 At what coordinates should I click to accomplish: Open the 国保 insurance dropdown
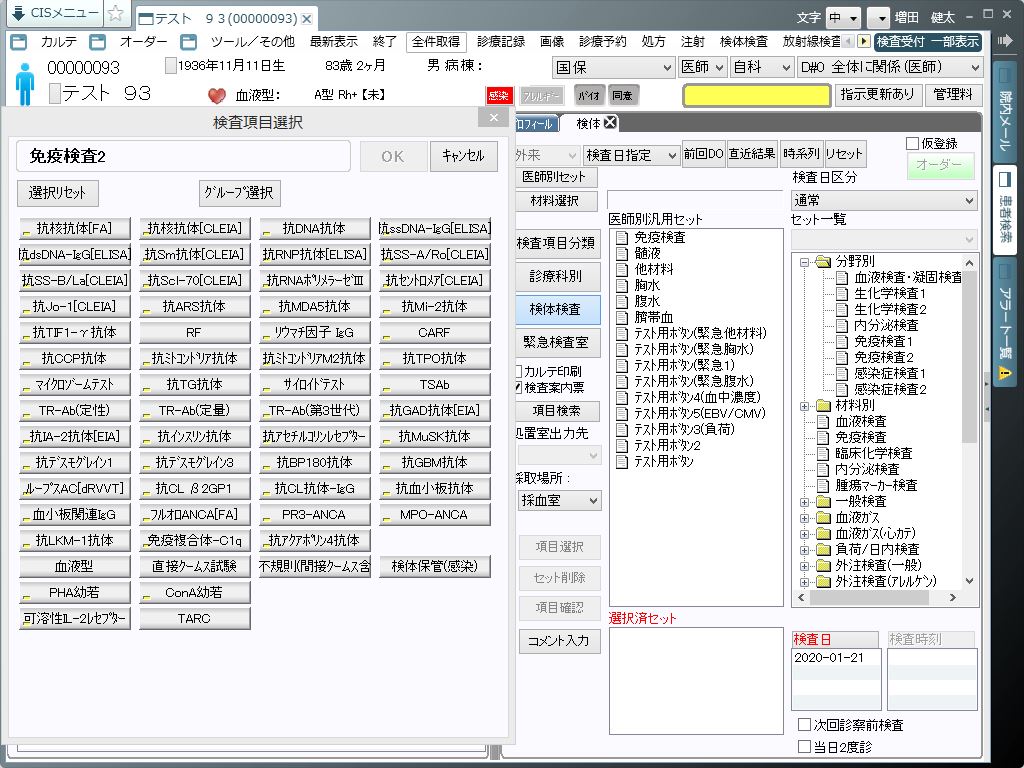tap(614, 67)
